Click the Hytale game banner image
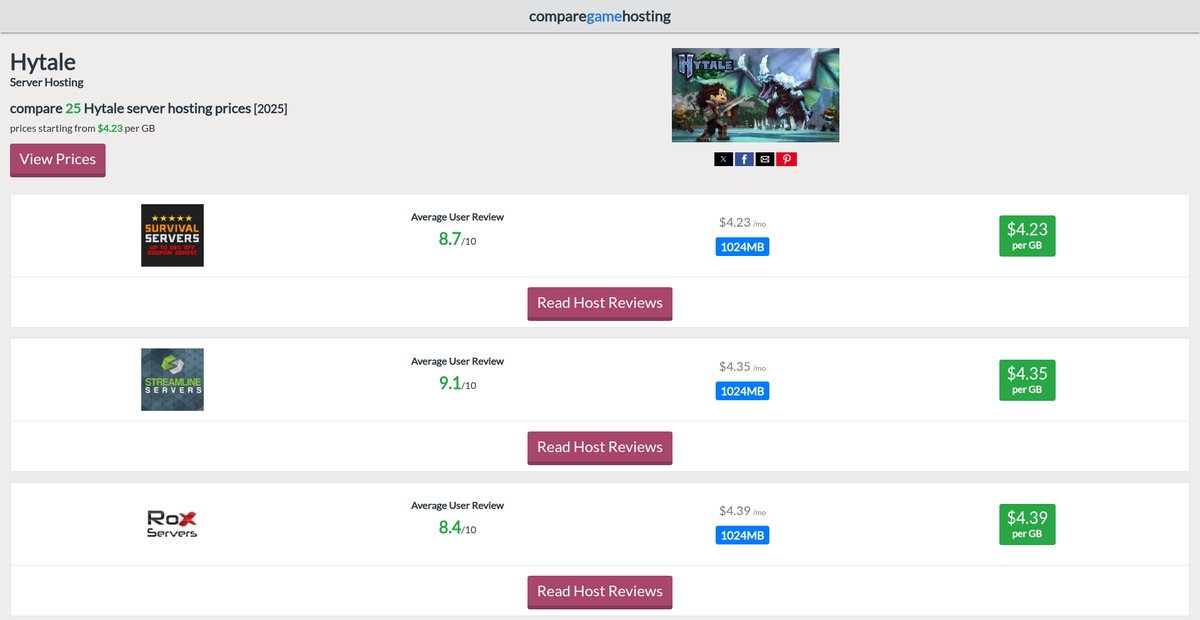 755,95
